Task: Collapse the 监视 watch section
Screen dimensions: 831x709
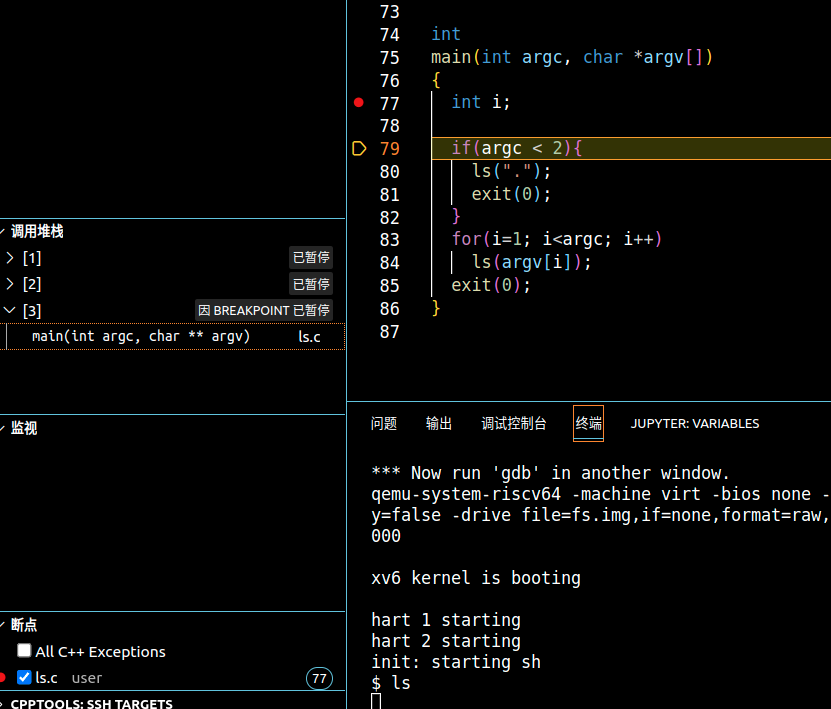Action: (3, 428)
